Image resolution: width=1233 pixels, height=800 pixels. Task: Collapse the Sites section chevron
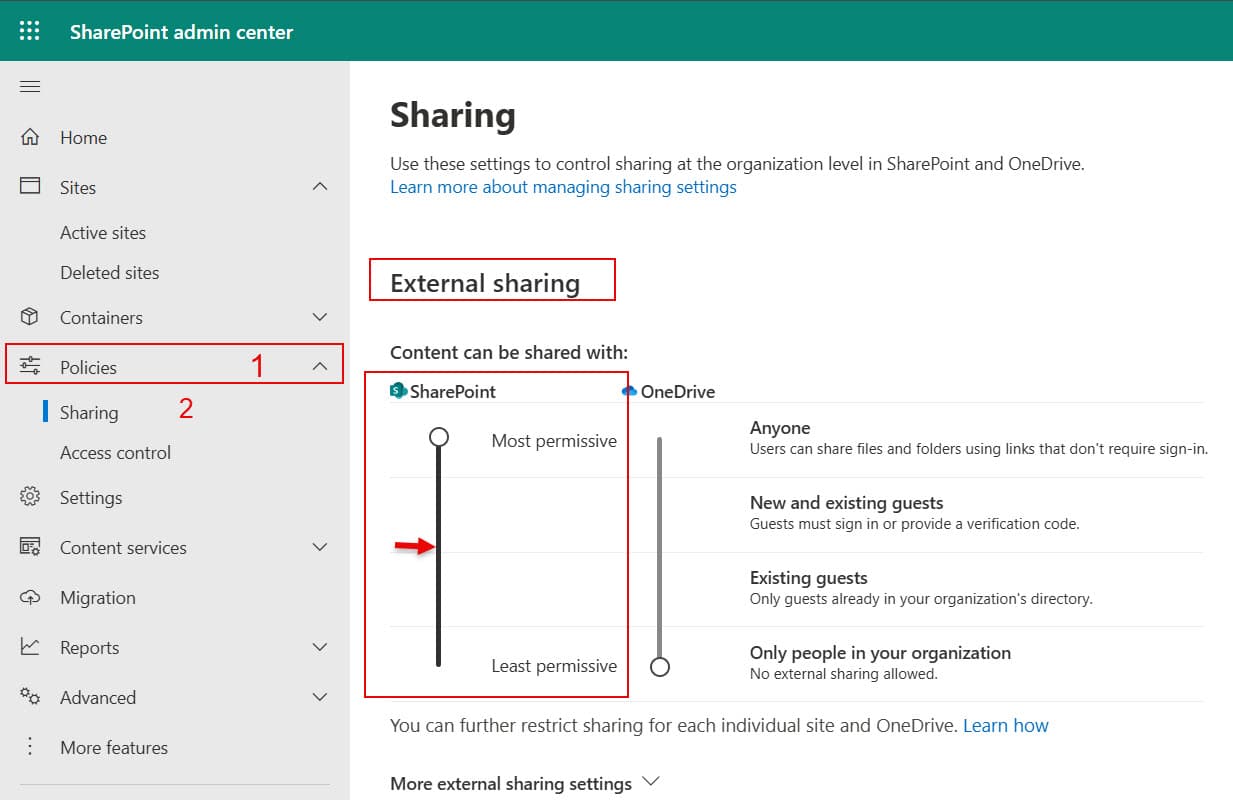click(320, 187)
